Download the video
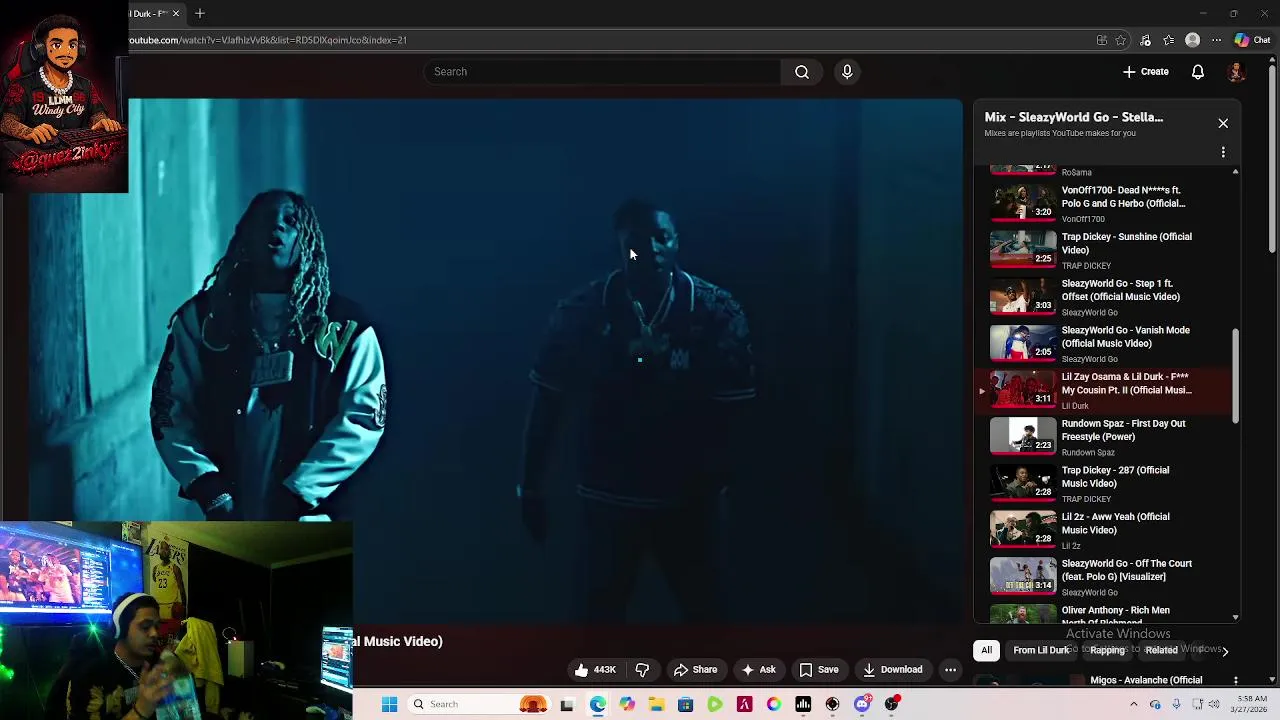This screenshot has height=720, width=1280. click(893, 670)
